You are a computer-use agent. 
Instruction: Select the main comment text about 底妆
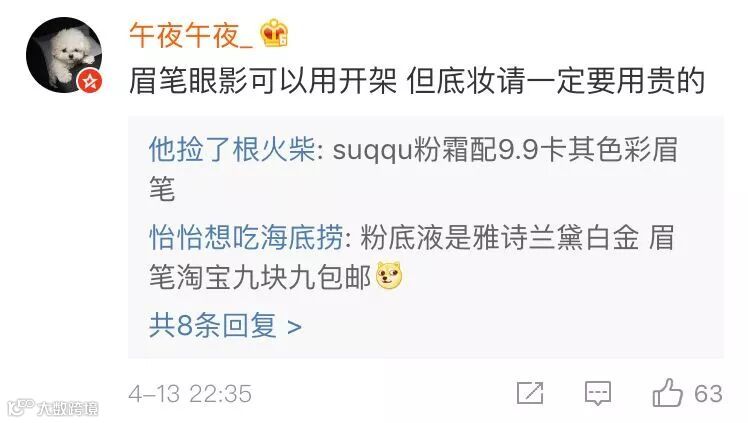417,81
